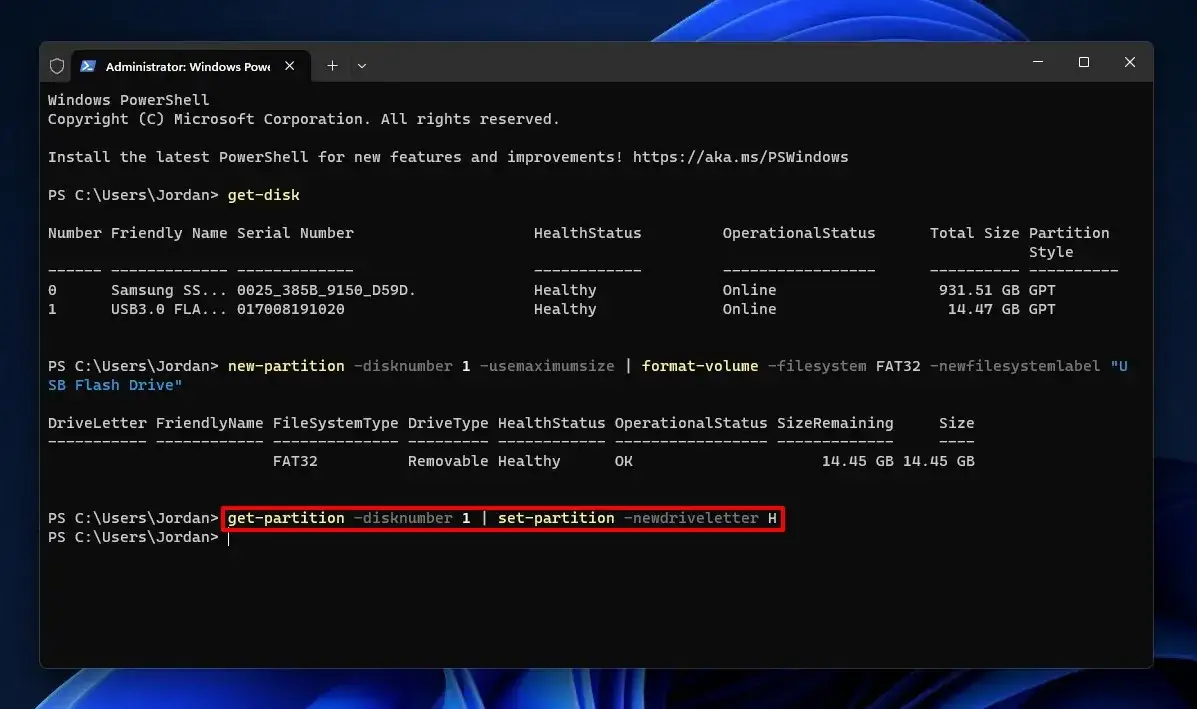The height and width of the screenshot is (709, 1197).
Task: Click the new-partition command word
Action: [x=286, y=366]
